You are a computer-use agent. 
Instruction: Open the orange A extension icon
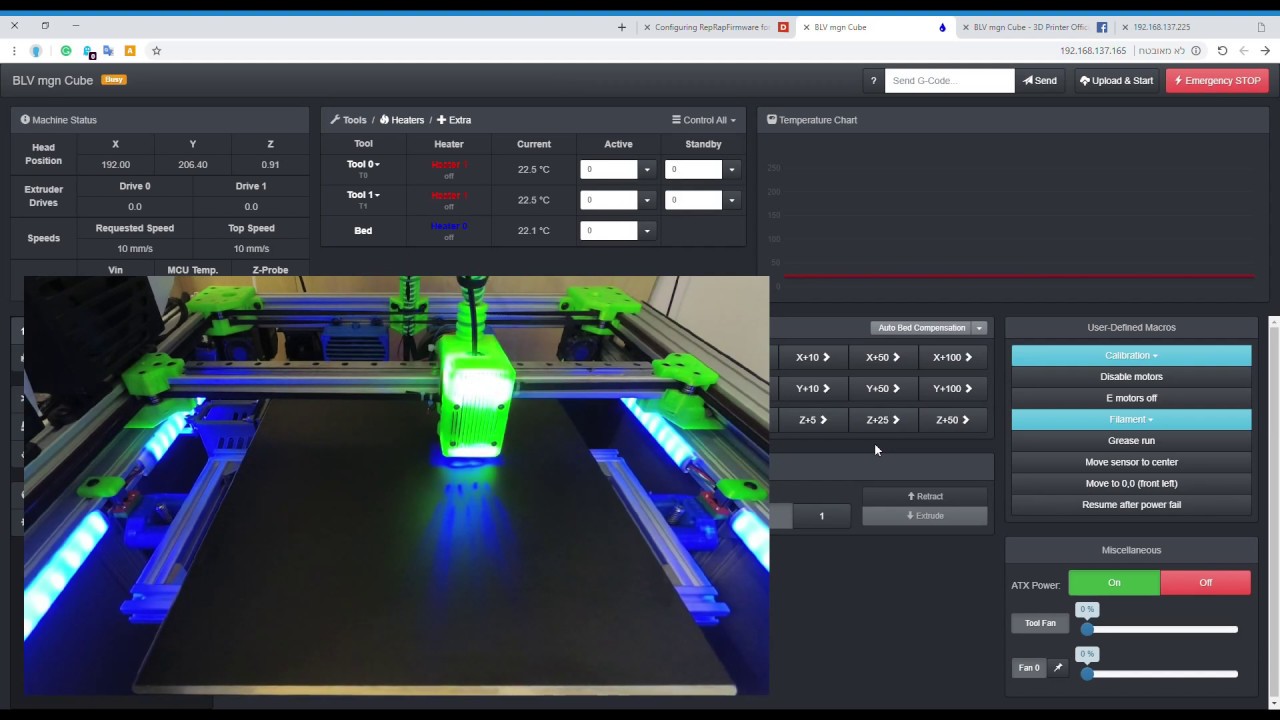(x=130, y=50)
